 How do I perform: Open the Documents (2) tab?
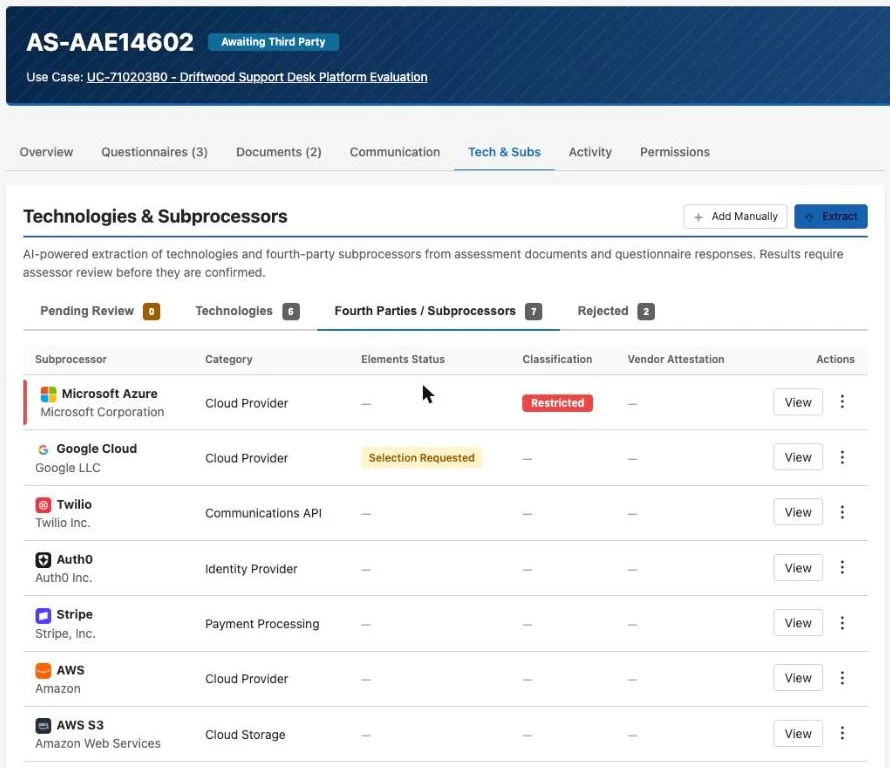[279, 152]
